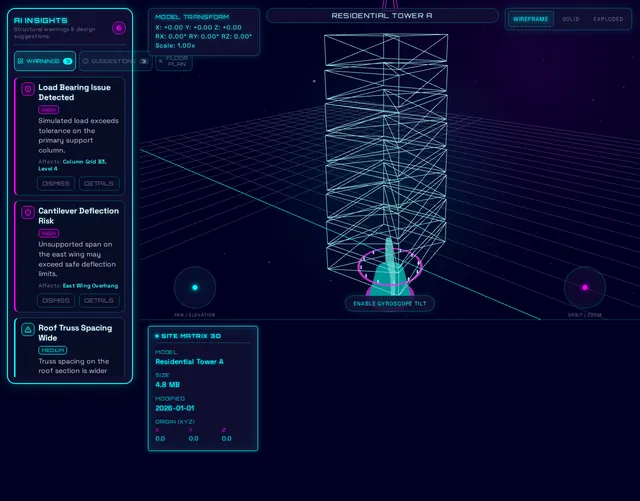Click the magenta rotation ring at tower base
Viewport: 640px width, 501px height.
tap(389, 266)
